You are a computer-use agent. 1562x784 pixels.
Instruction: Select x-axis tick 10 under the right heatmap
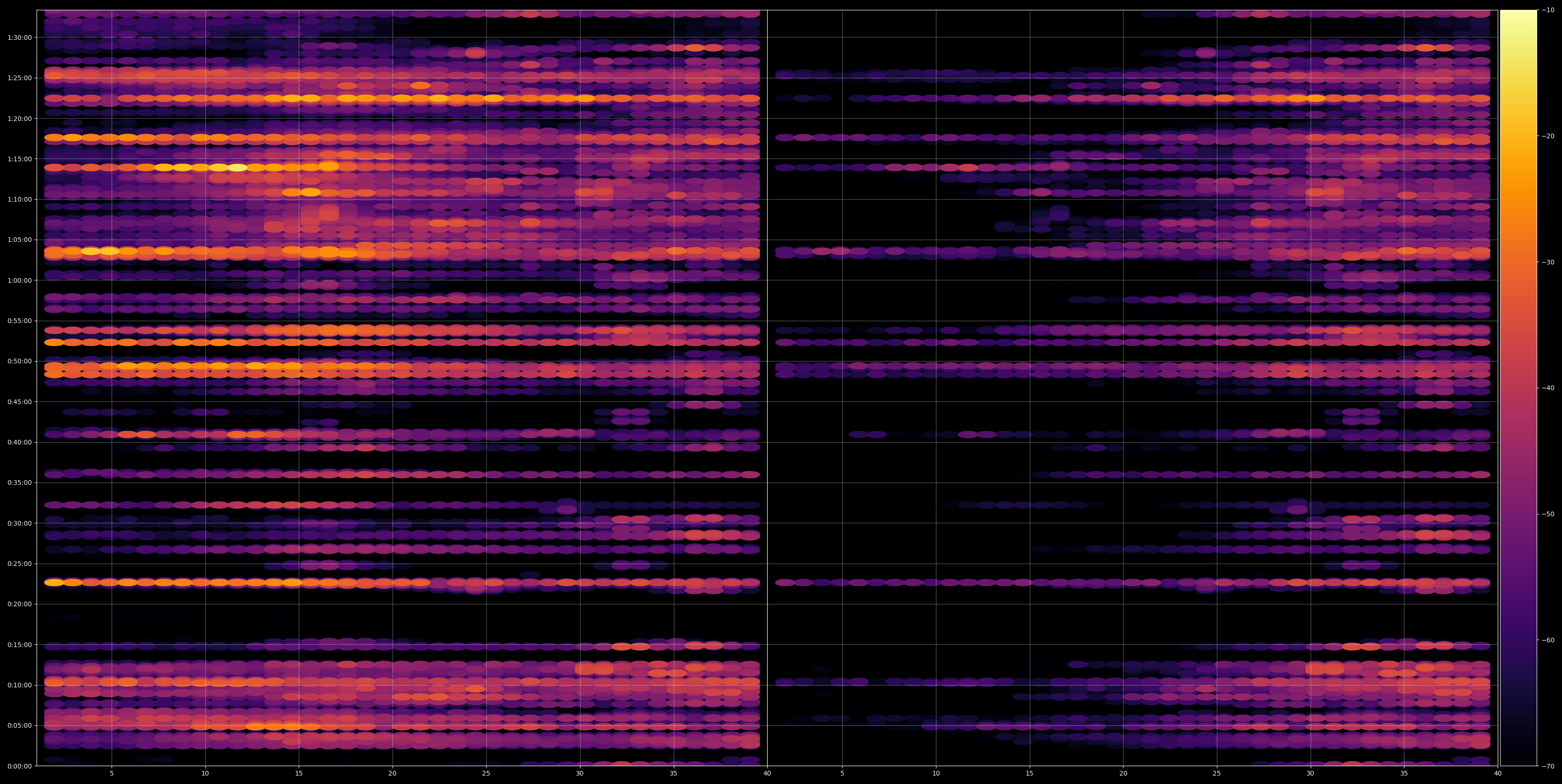[936, 774]
